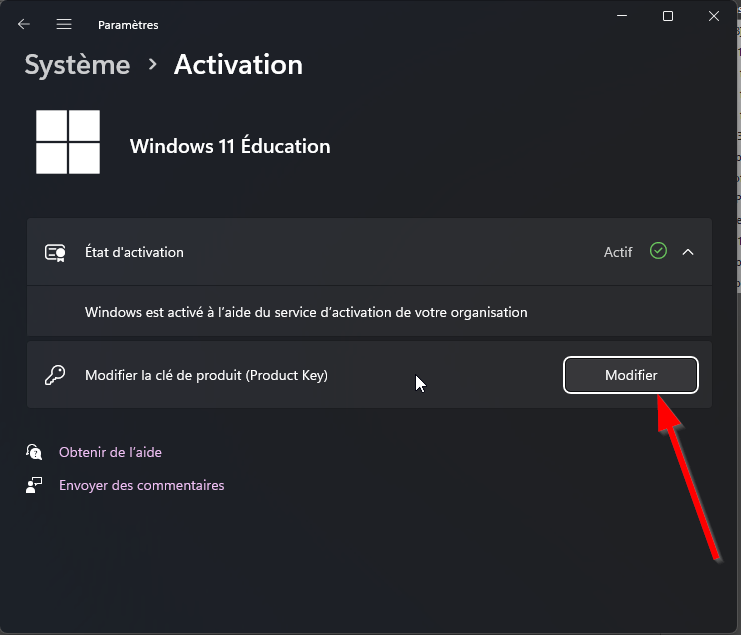Open the Obtenir de l'aide link
Screen dimensions: 741x635
point(110,452)
